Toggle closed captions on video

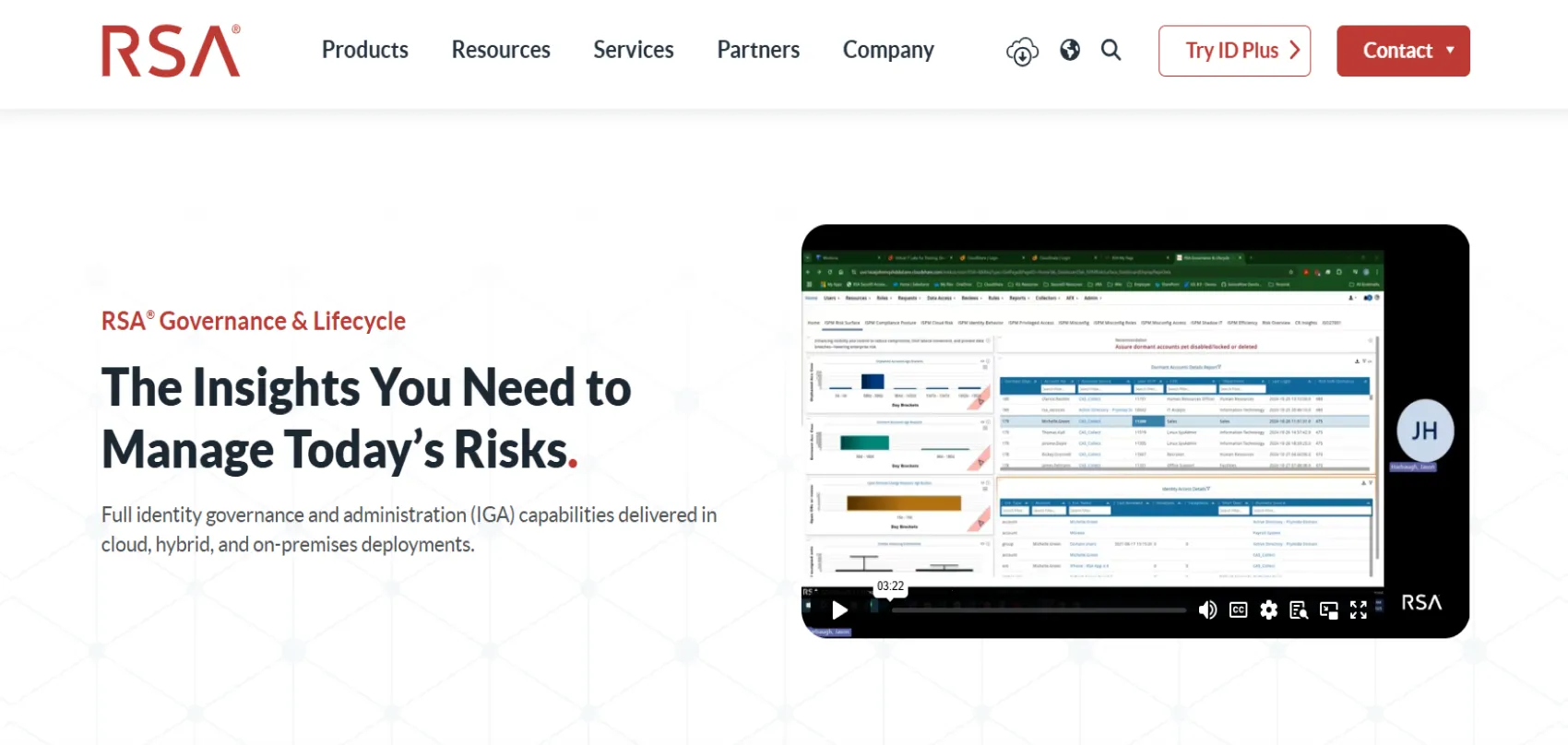pos(1239,610)
